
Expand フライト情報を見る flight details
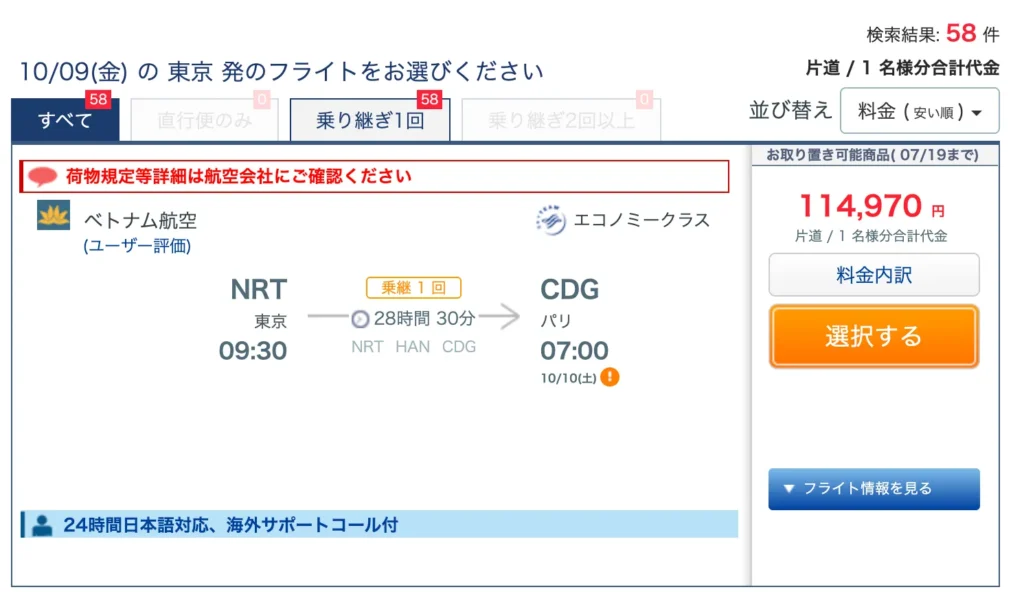click(x=874, y=489)
